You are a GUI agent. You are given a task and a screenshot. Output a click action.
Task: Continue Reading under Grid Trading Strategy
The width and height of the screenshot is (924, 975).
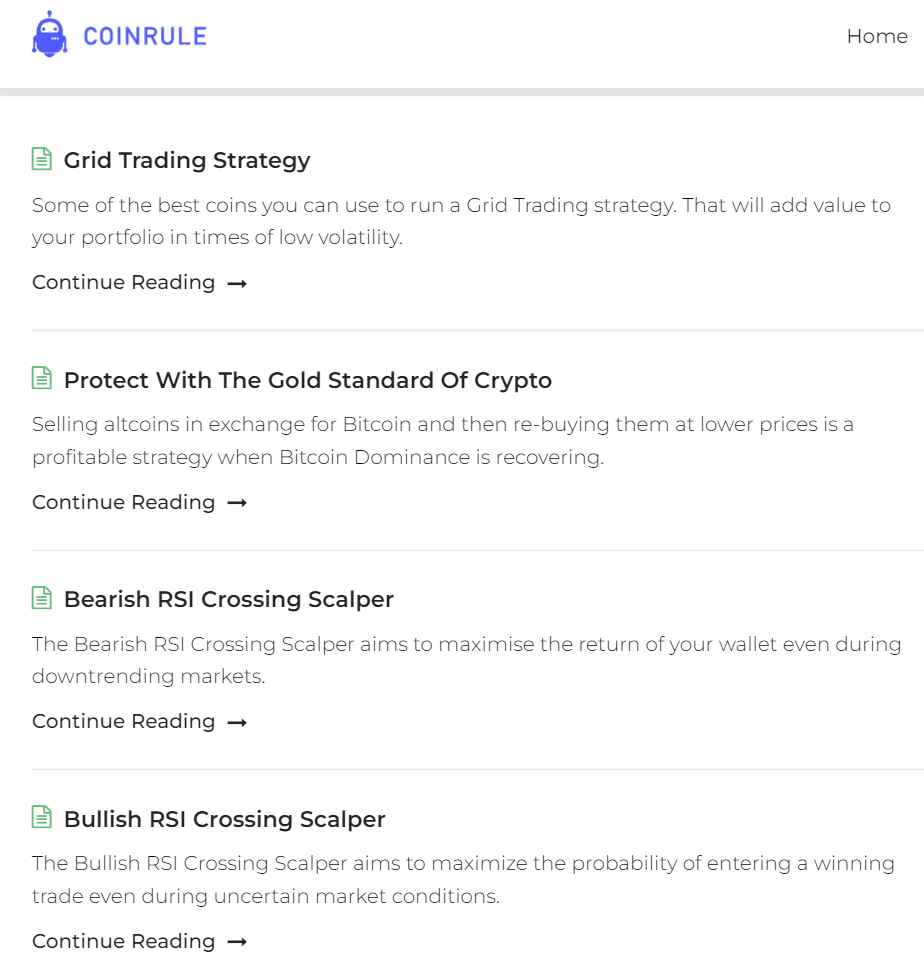(x=124, y=282)
